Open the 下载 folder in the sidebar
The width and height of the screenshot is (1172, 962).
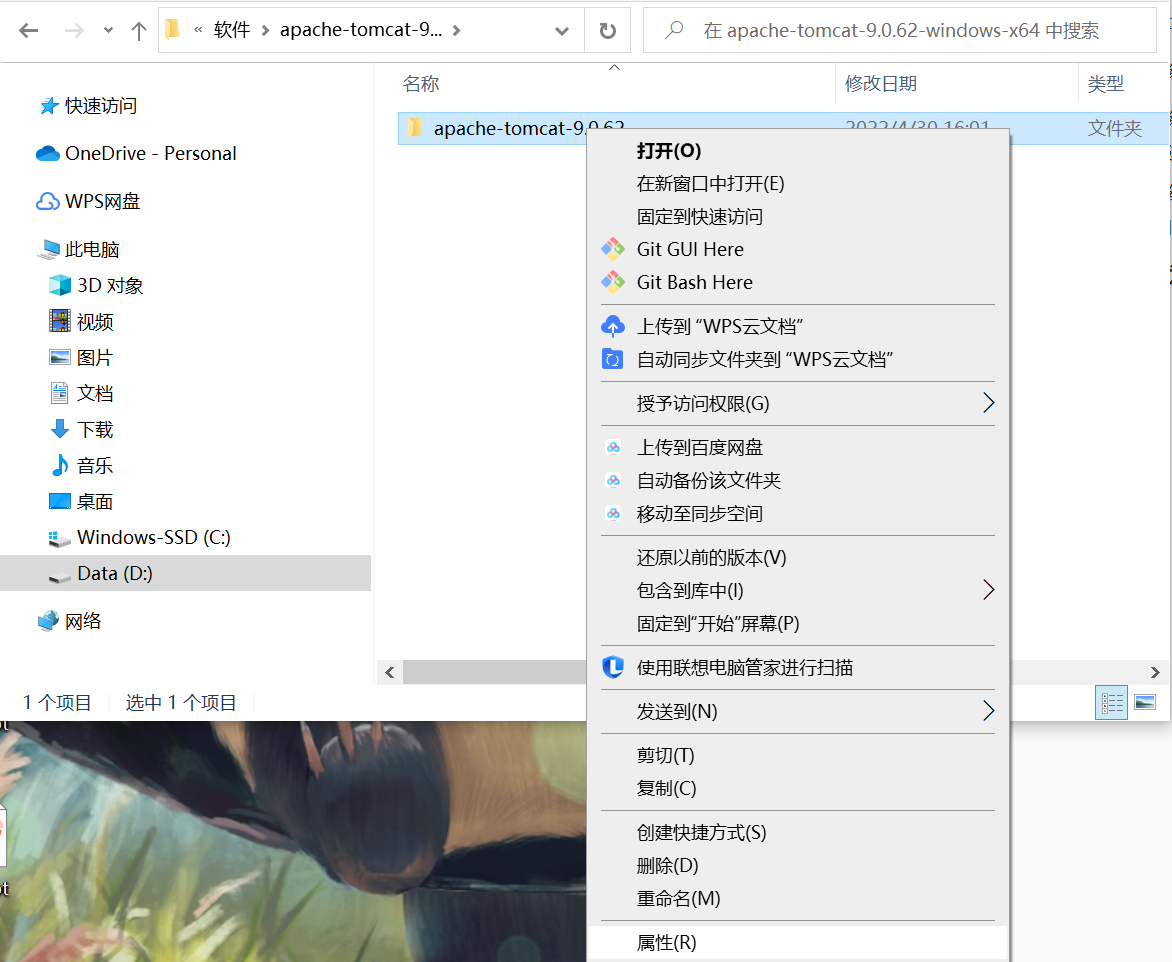81,429
